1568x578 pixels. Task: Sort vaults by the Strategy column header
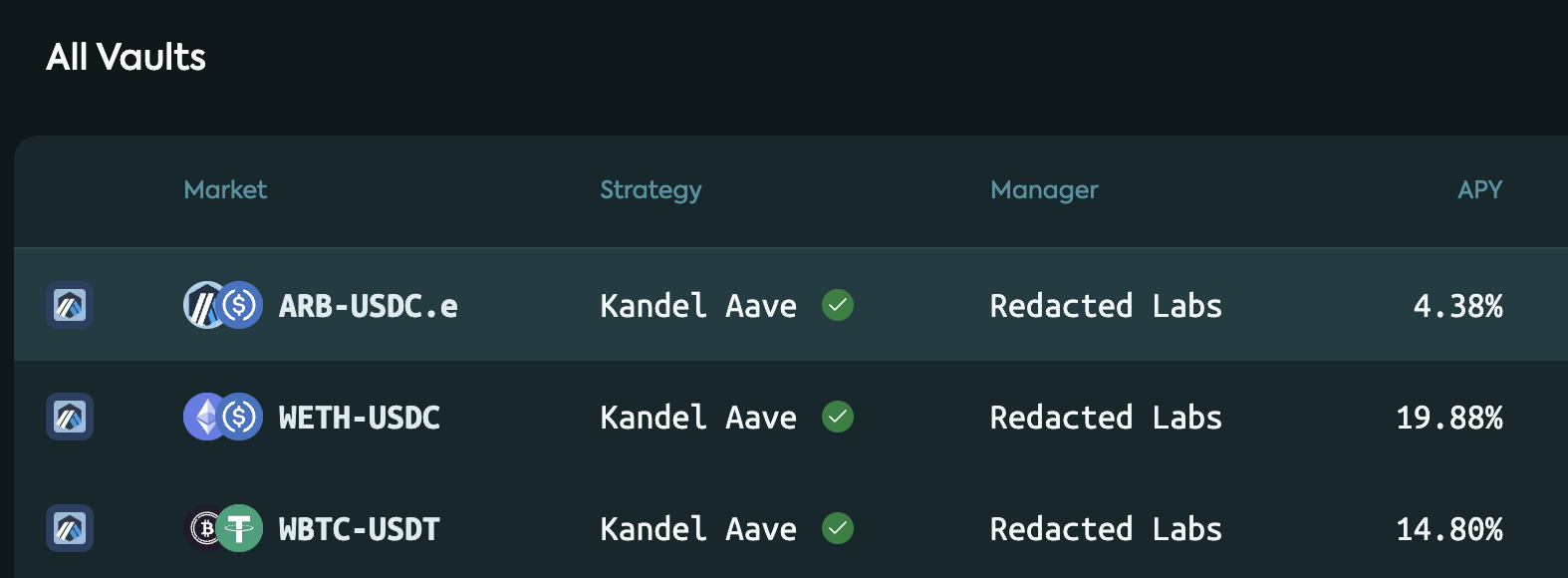(651, 190)
